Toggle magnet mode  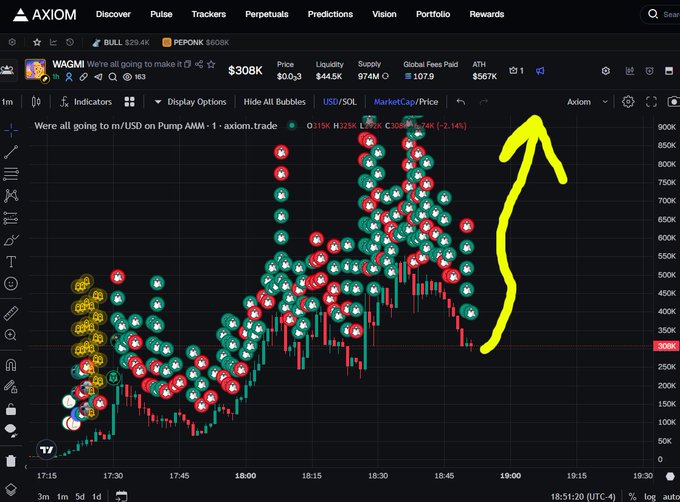coord(11,365)
